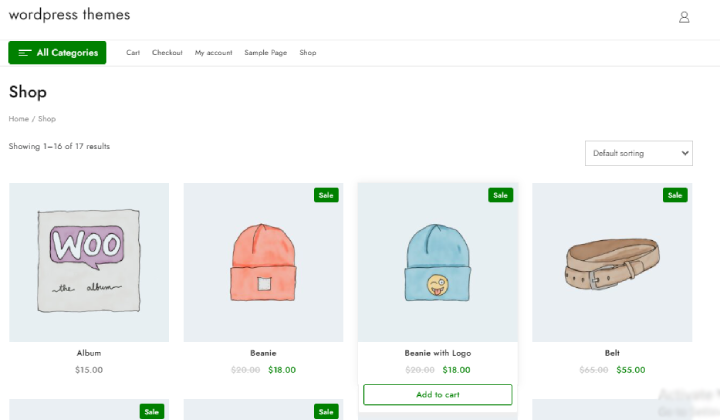Click the user account icon
This screenshot has height=420, width=720.
click(x=684, y=17)
